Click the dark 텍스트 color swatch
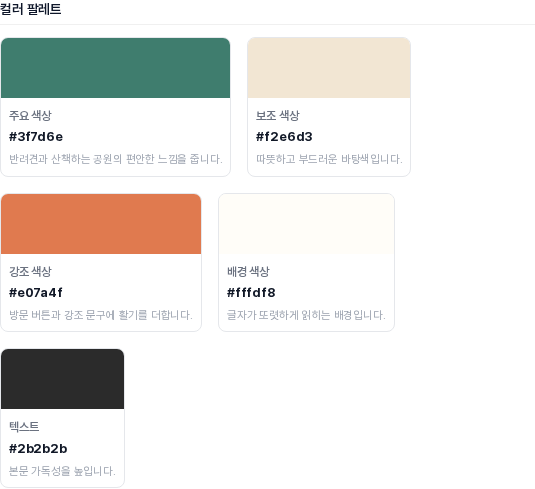 pos(62,379)
